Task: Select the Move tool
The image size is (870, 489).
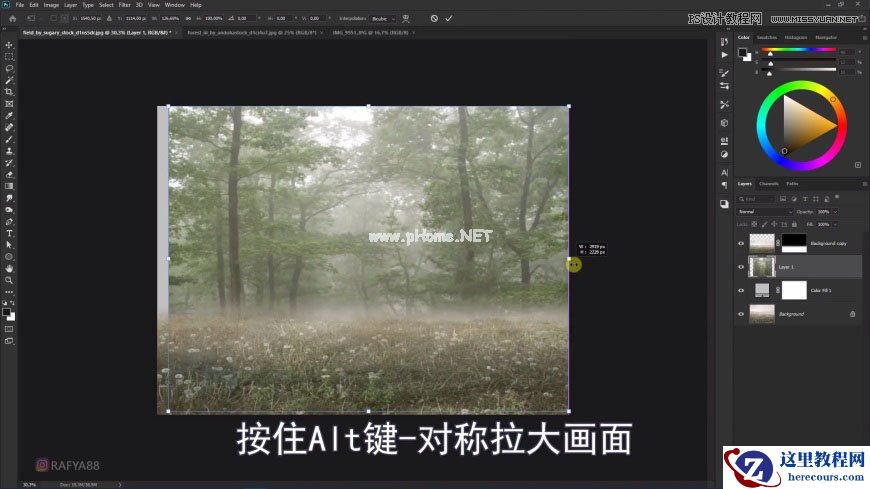Action: point(9,45)
